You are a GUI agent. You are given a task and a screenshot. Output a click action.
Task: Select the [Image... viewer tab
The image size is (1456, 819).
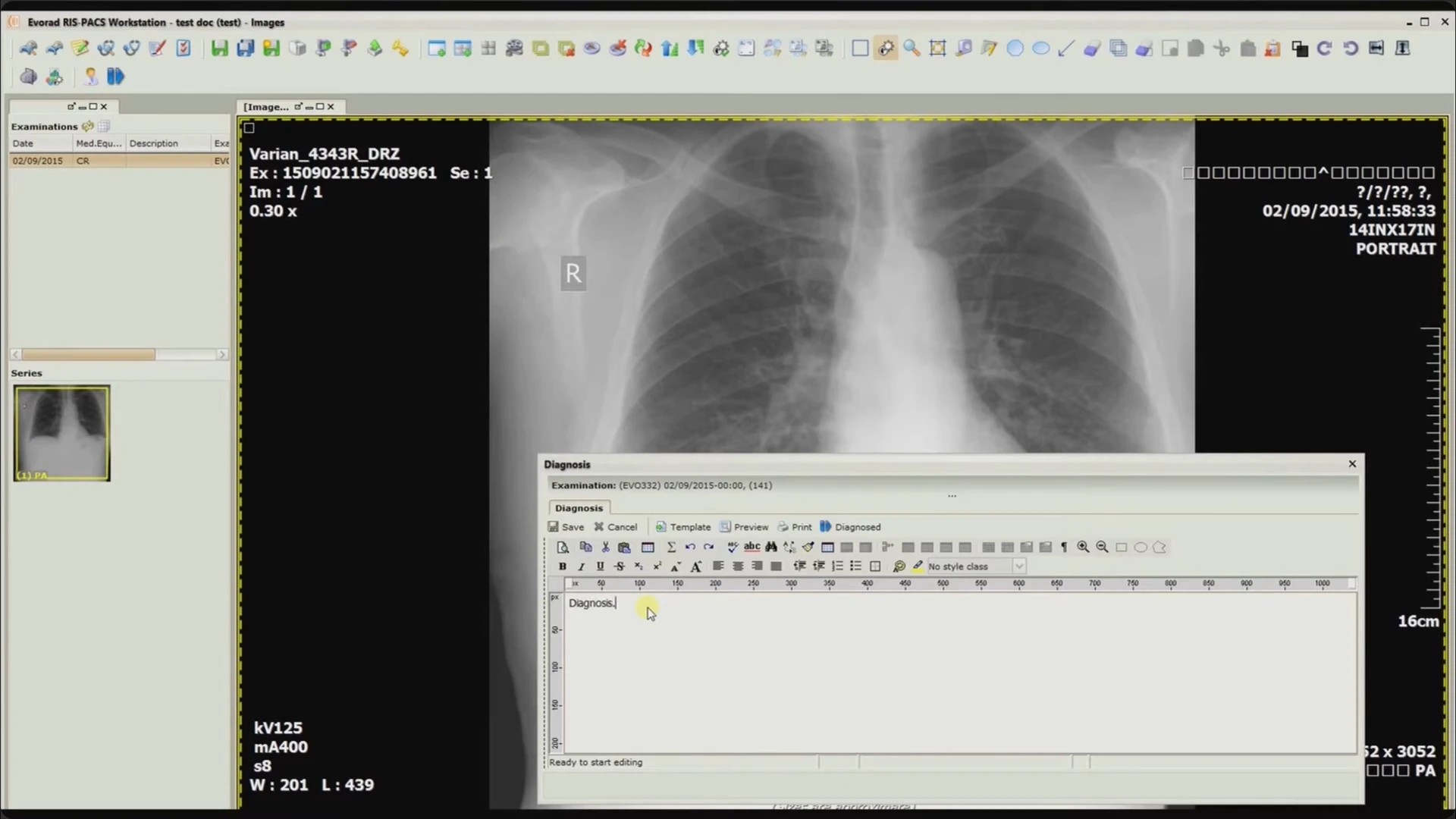pos(265,107)
